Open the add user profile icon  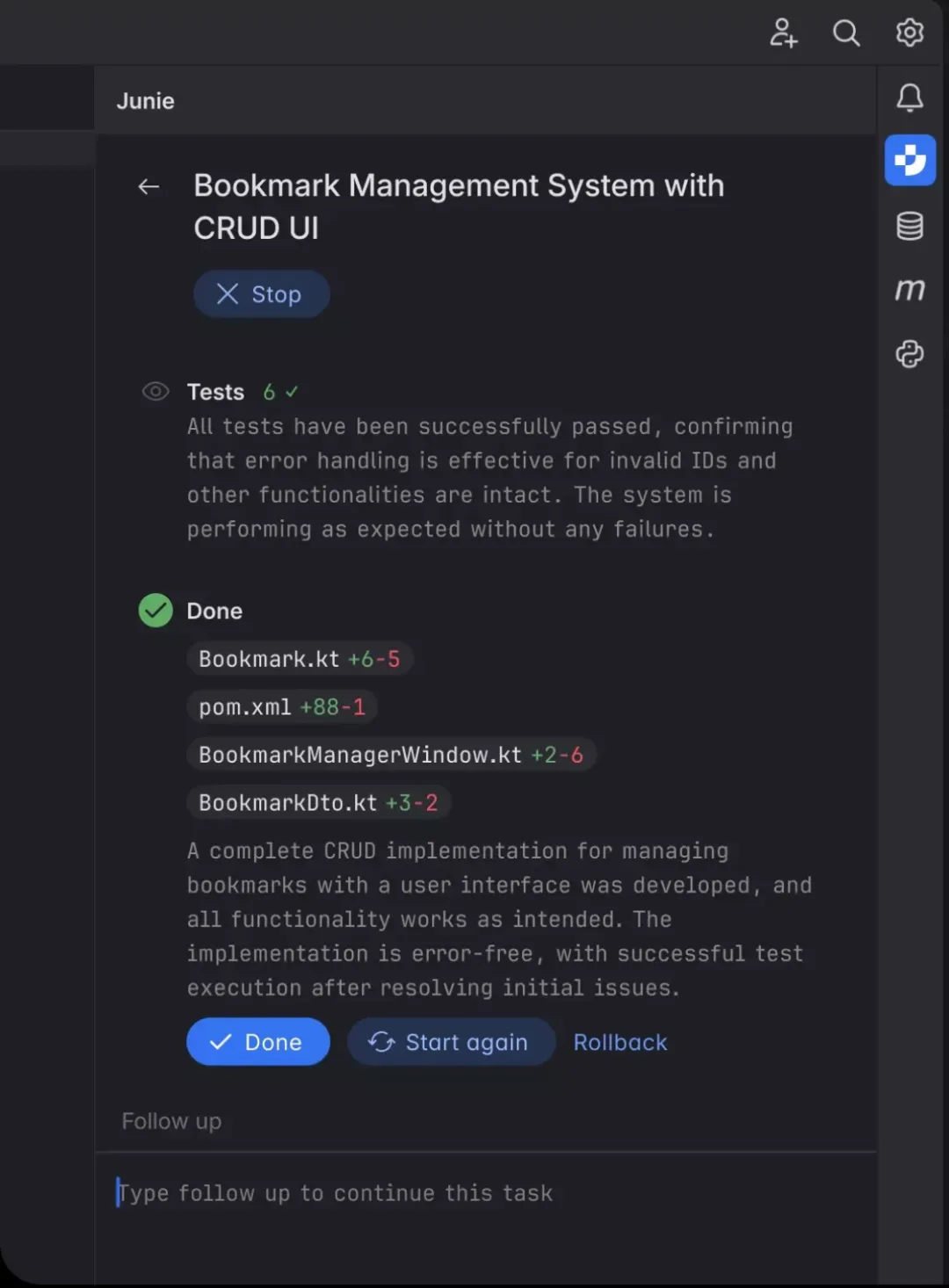pyautogui.click(x=783, y=33)
